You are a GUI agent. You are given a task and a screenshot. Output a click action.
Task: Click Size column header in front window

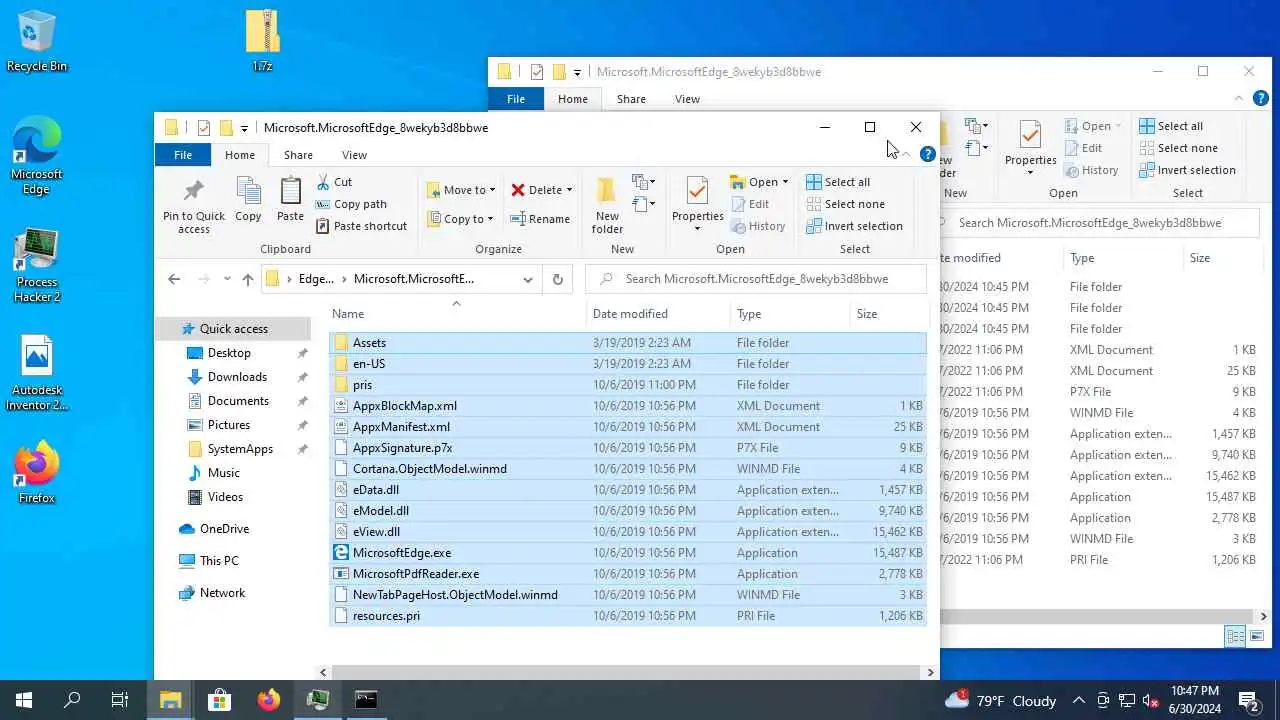click(888, 314)
